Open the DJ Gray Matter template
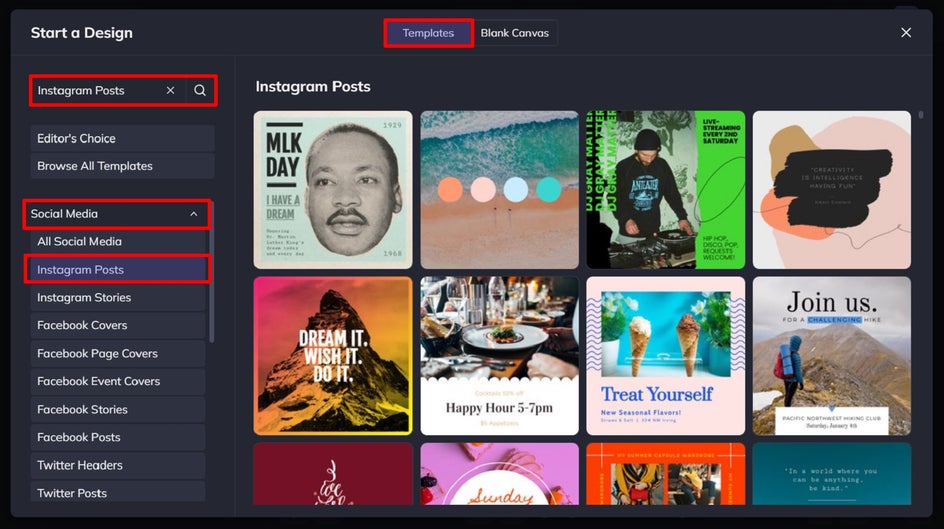 [x=665, y=190]
